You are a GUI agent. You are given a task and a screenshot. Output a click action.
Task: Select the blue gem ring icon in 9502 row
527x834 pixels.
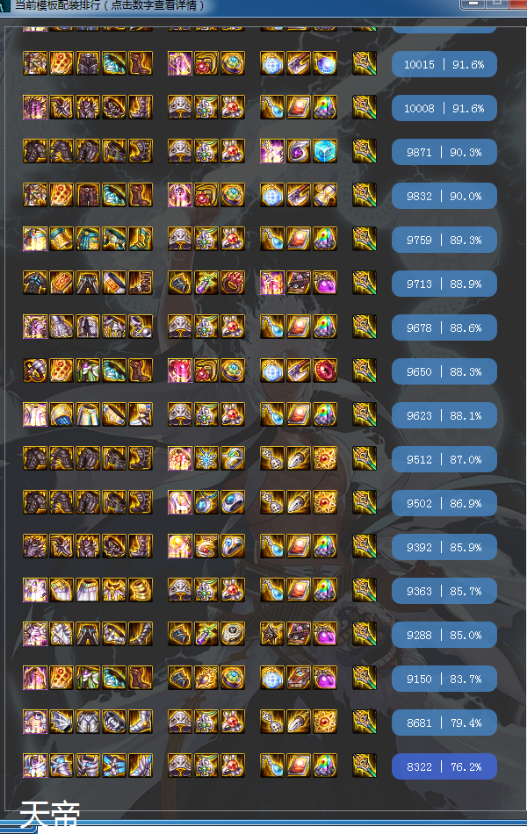click(x=232, y=503)
